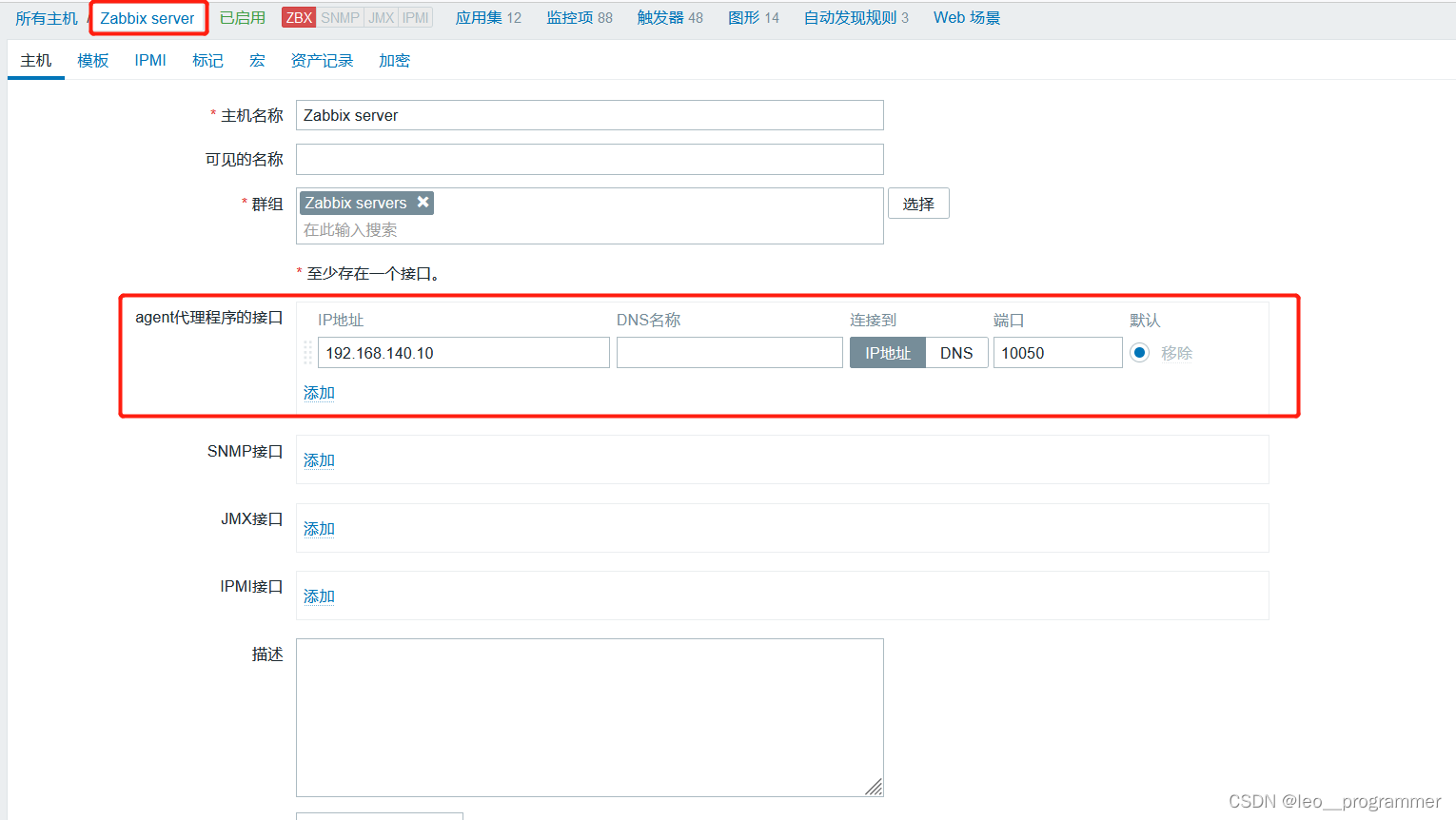Image resolution: width=1456 pixels, height=820 pixels.
Task: Click the 选择 button for groups
Action: [918, 204]
